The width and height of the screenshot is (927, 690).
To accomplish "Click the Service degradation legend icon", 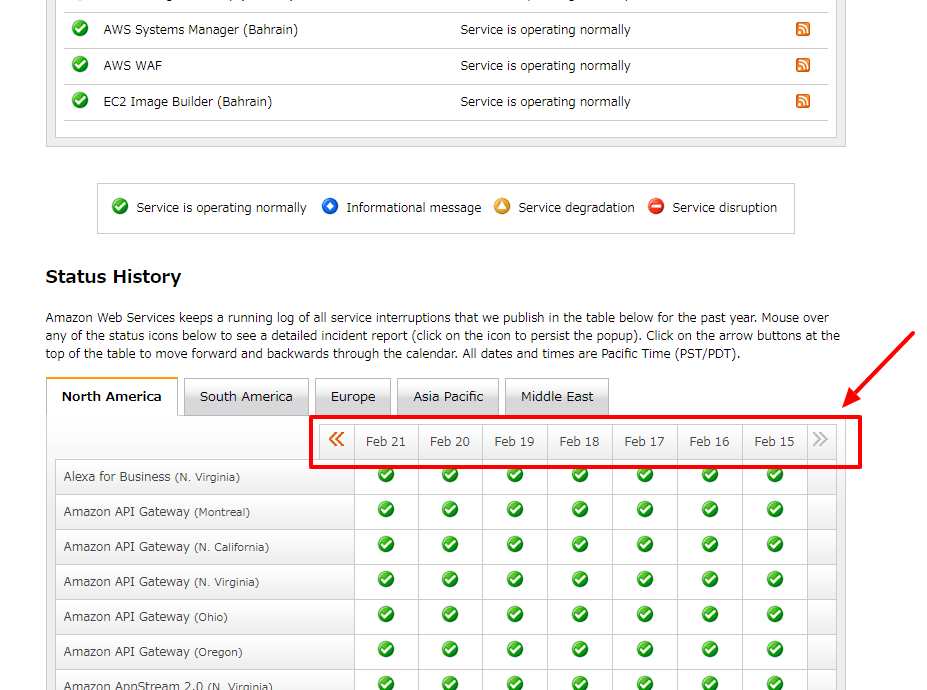I will [x=502, y=206].
